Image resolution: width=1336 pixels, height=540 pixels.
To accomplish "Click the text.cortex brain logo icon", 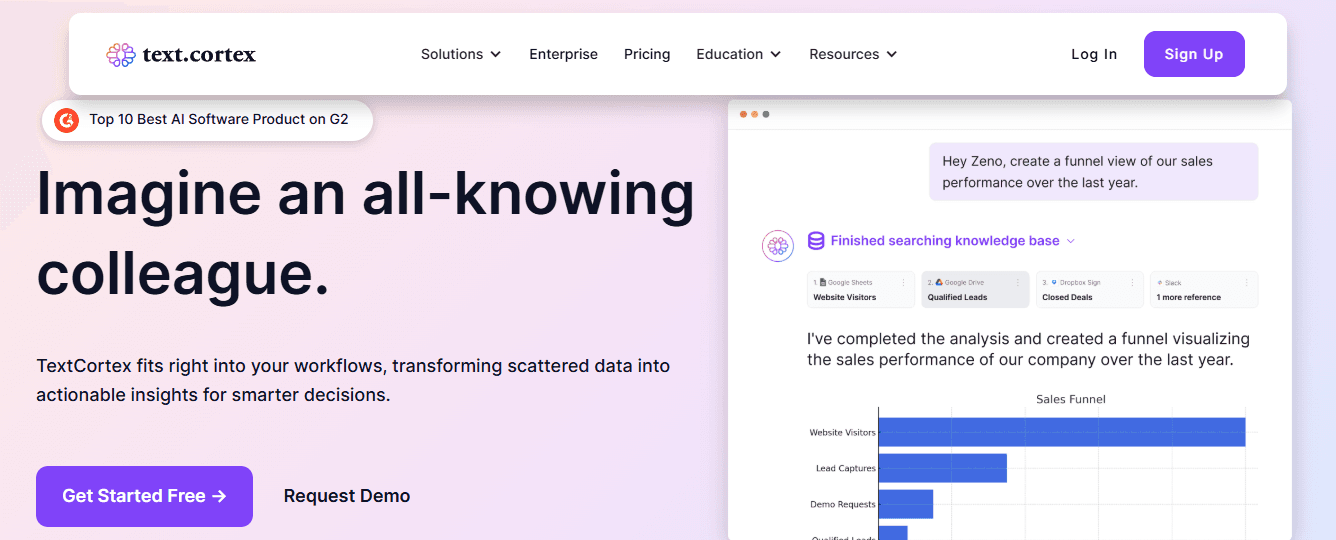I will [x=121, y=55].
